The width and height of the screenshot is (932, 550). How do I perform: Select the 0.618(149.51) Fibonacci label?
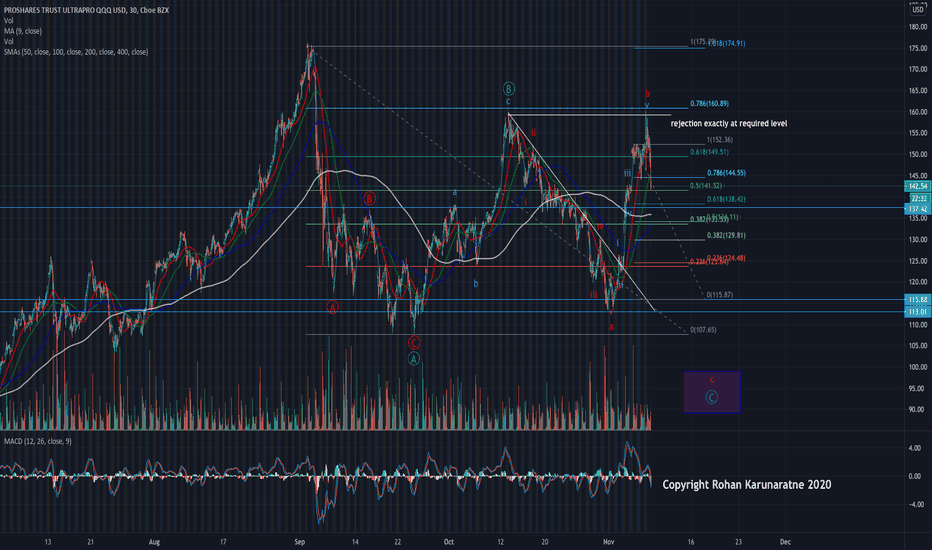[709, 152]
